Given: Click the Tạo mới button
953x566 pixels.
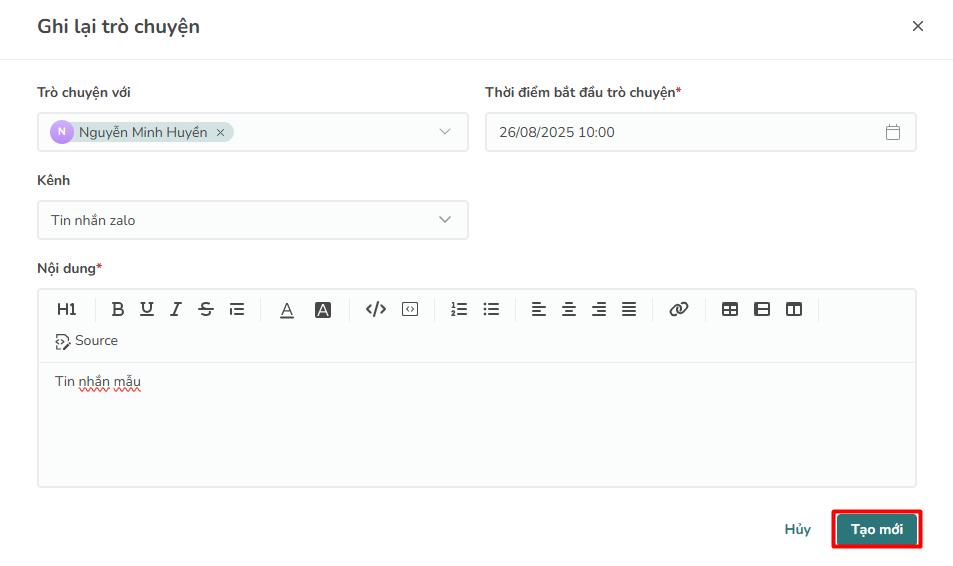Looking at the screenshot, I should click(876, 530).
